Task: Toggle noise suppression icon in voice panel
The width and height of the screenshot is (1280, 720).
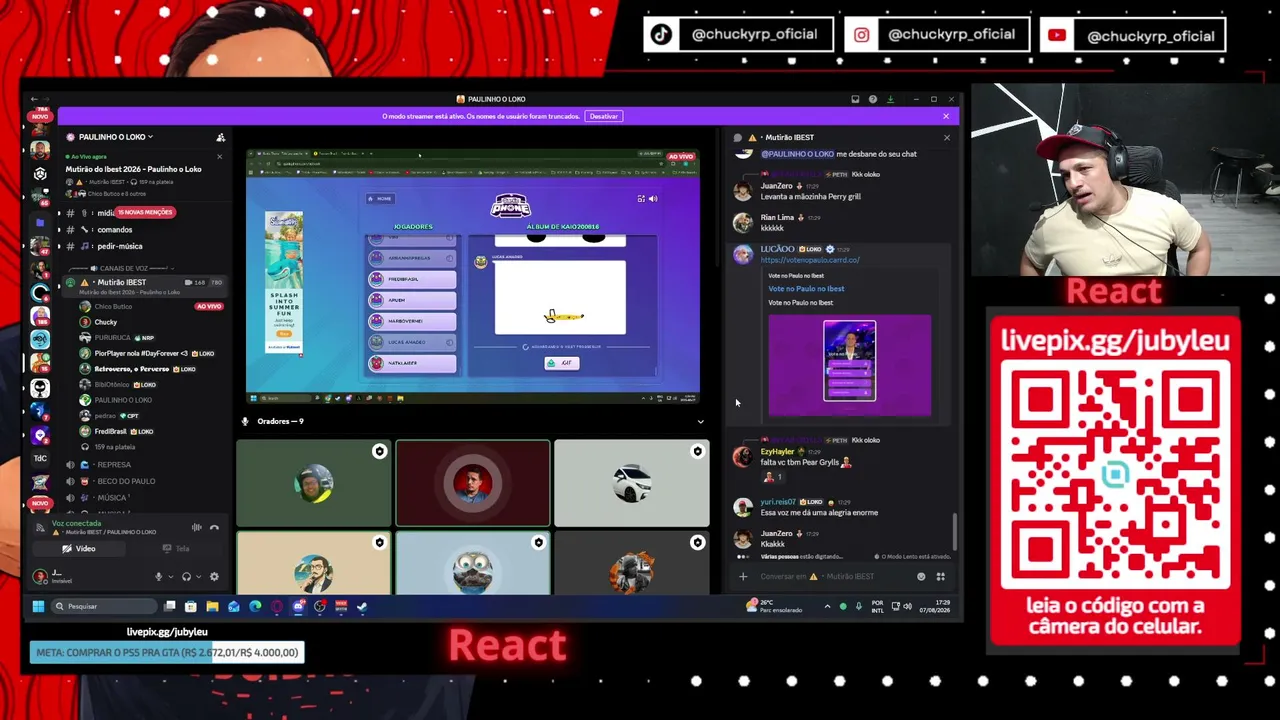Action: coord(197,527)
